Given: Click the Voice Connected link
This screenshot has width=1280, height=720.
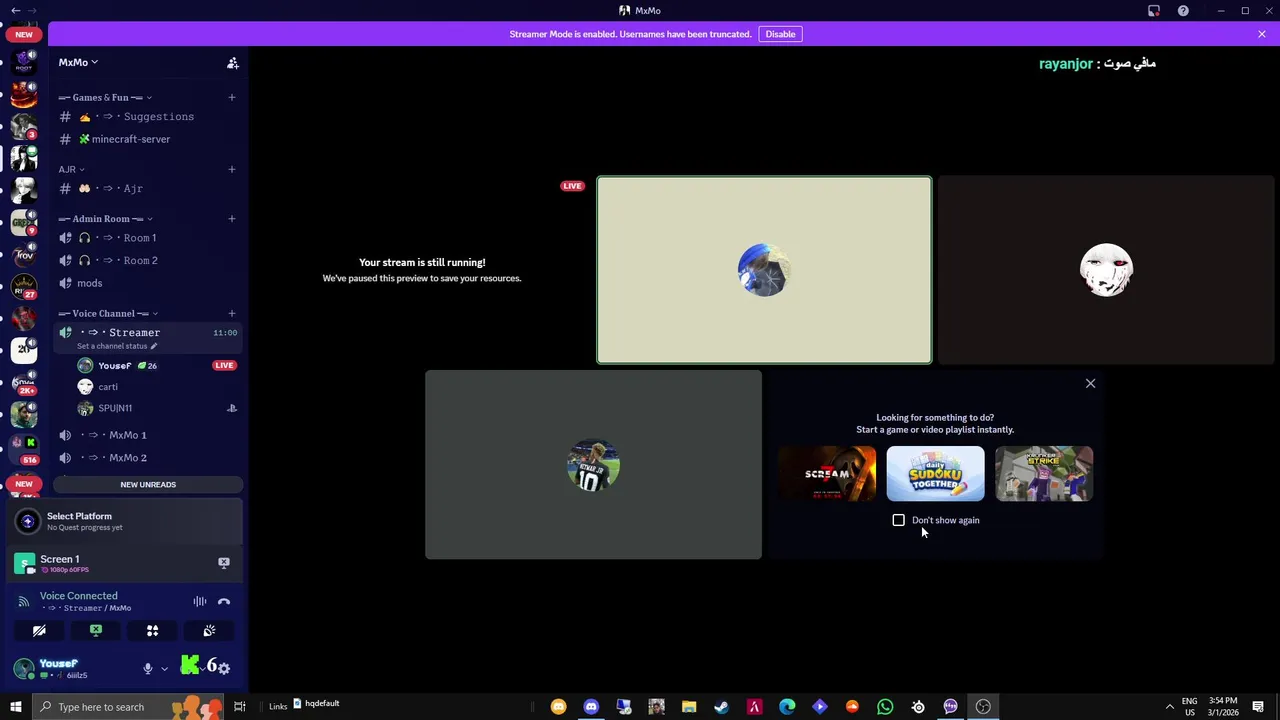Looking at the screenshot, I should pyautogui.click(x=78, y=596).
